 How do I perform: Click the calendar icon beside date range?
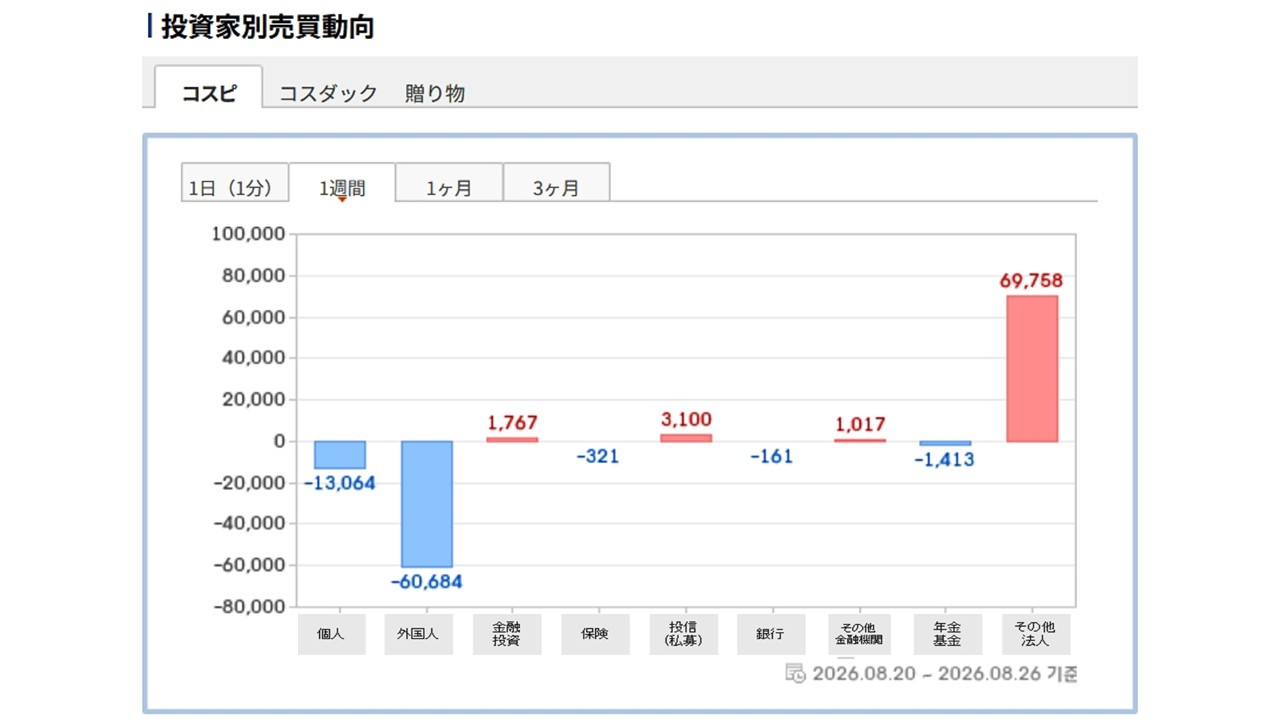click(x=796, y=673)
